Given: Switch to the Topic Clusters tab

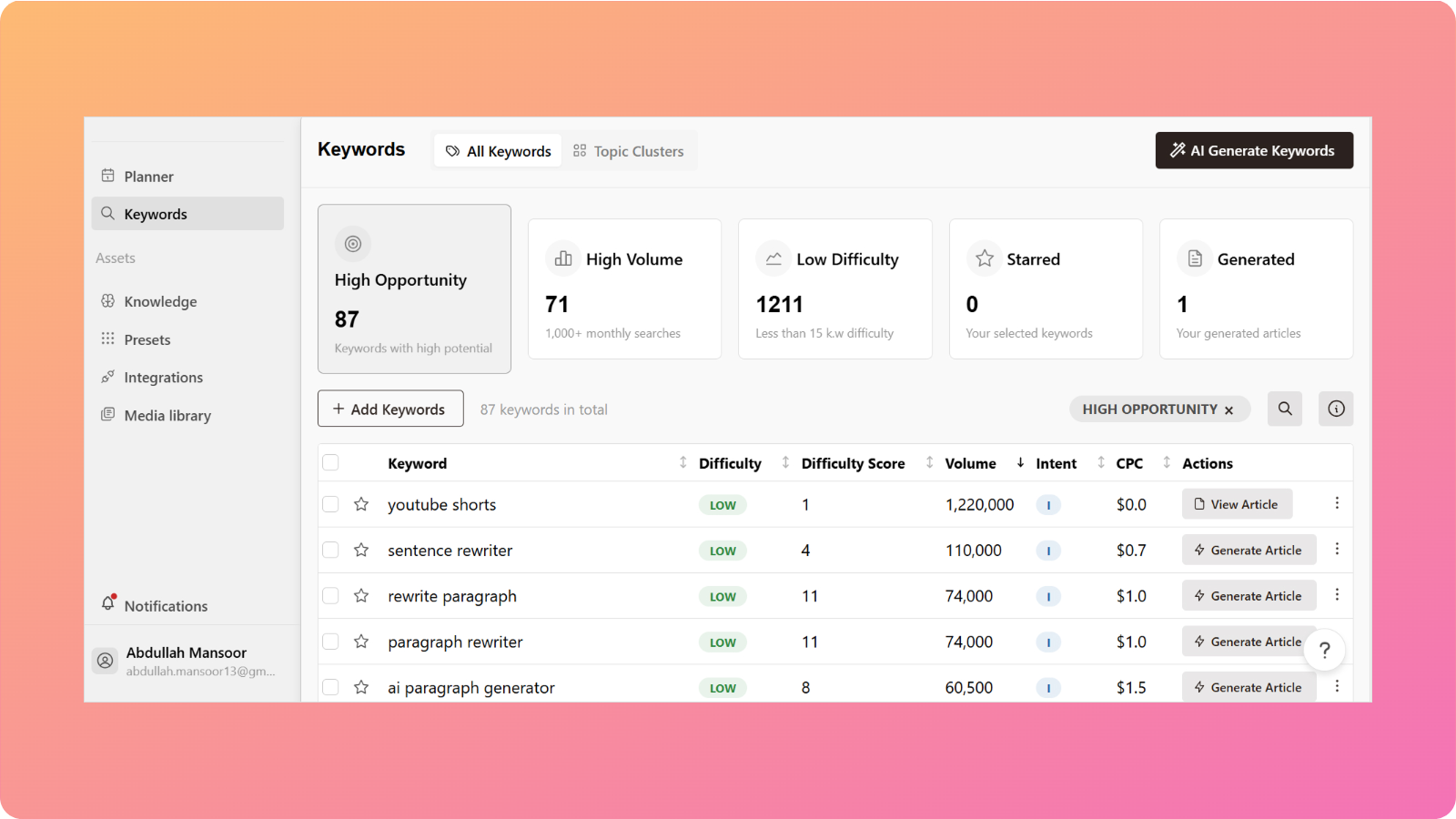Looking at the screenshot, I should (629, 150).
